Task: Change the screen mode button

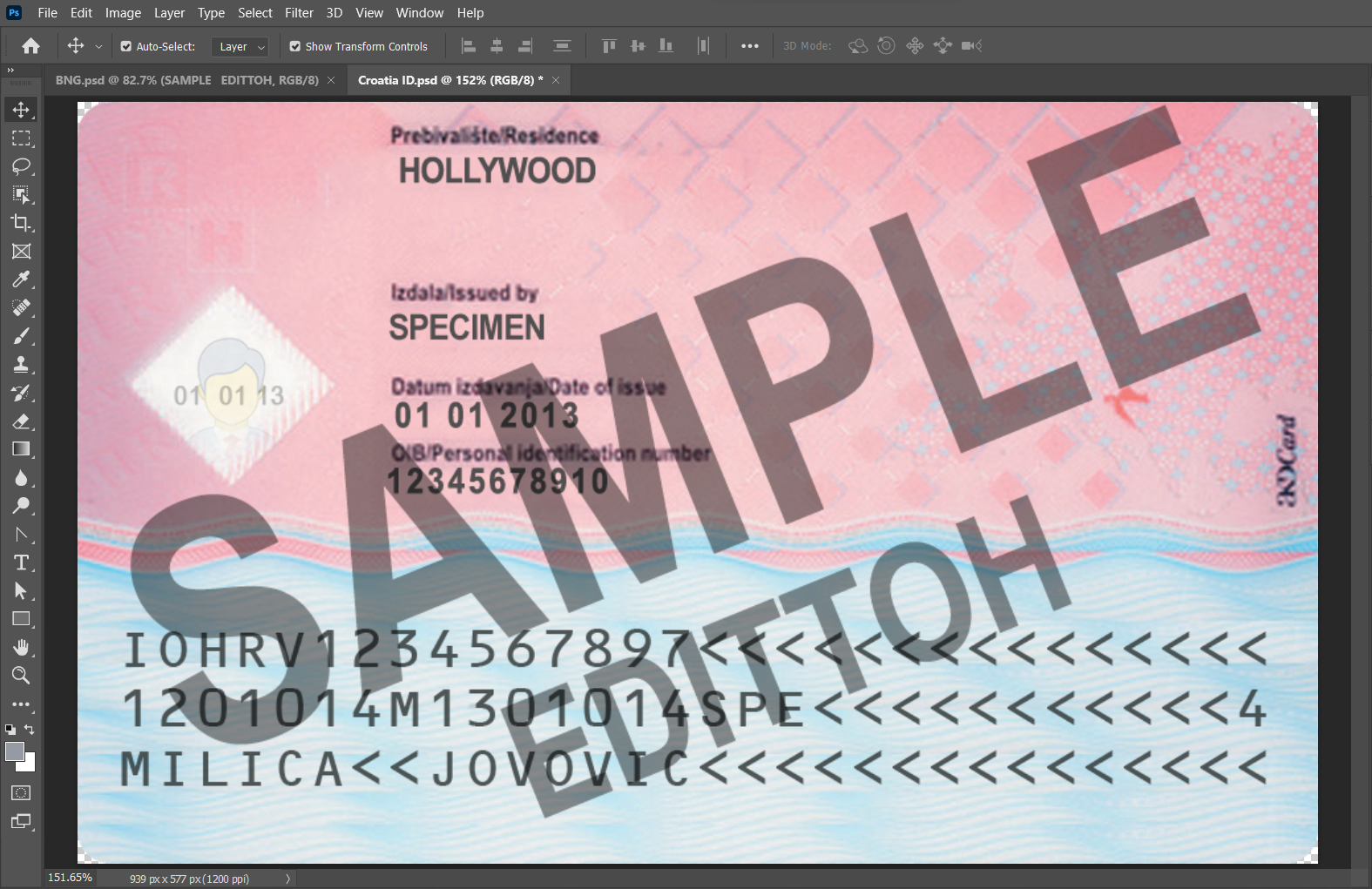Action: 21,821
